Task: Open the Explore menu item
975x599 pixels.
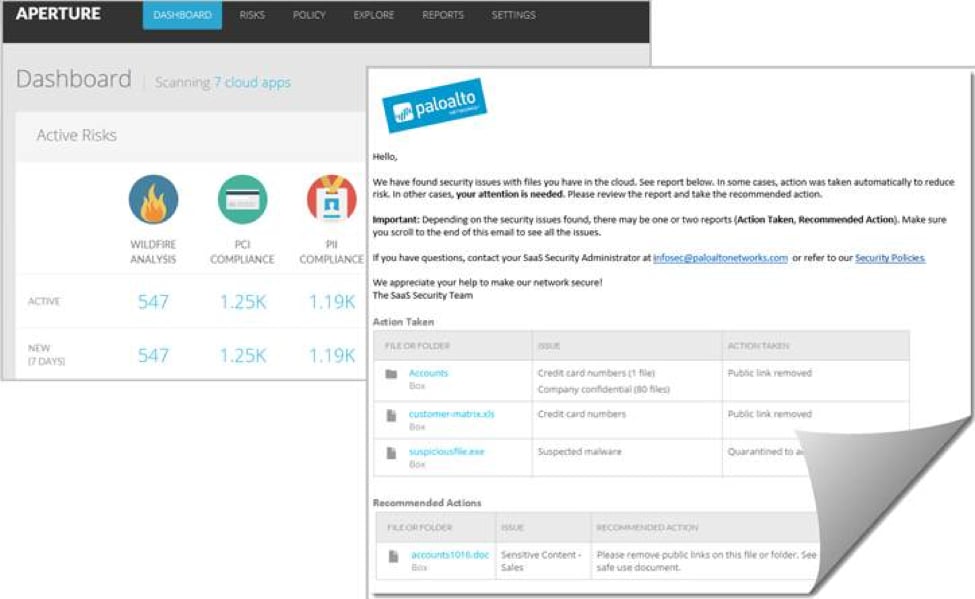Action: coord(373,15)
